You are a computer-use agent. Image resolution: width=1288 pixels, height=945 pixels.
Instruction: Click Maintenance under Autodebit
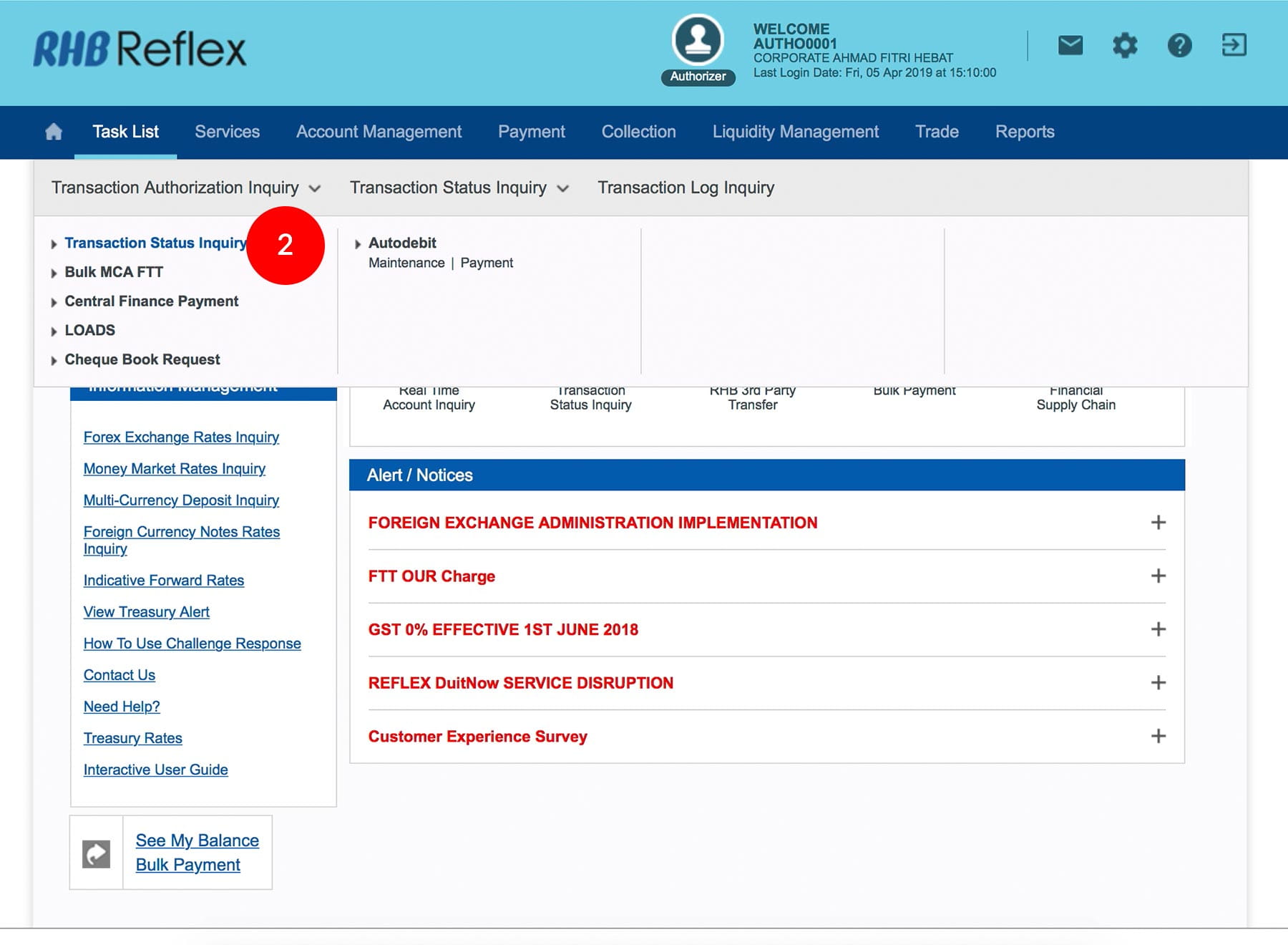(x=406, y=263)
